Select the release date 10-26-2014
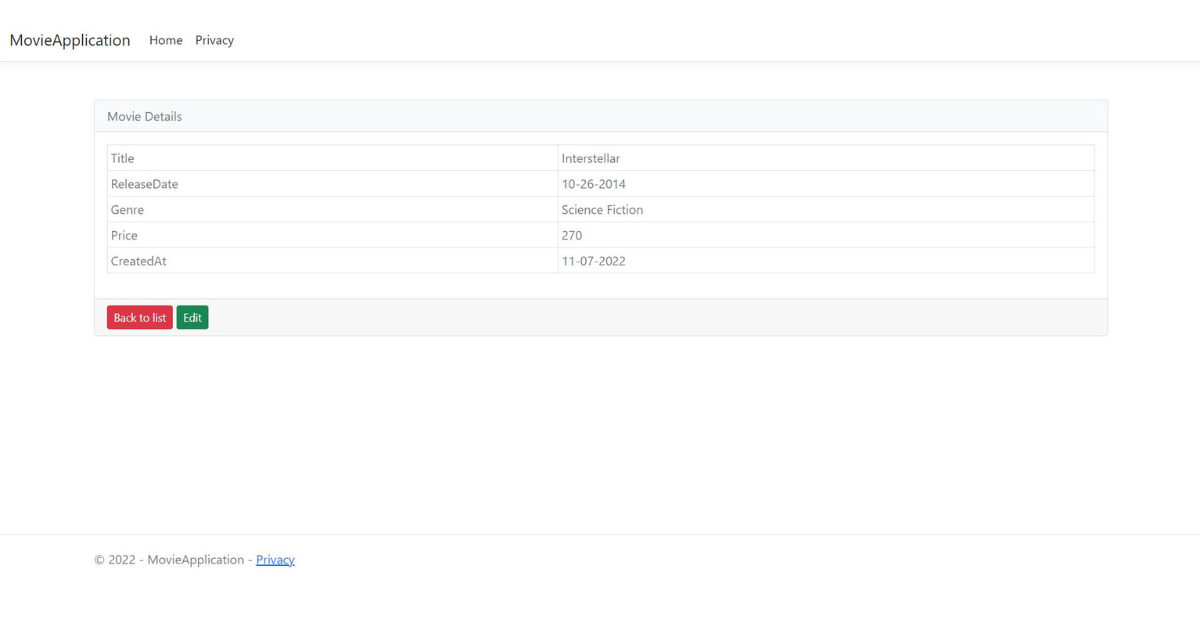 (x=594, y=184)
